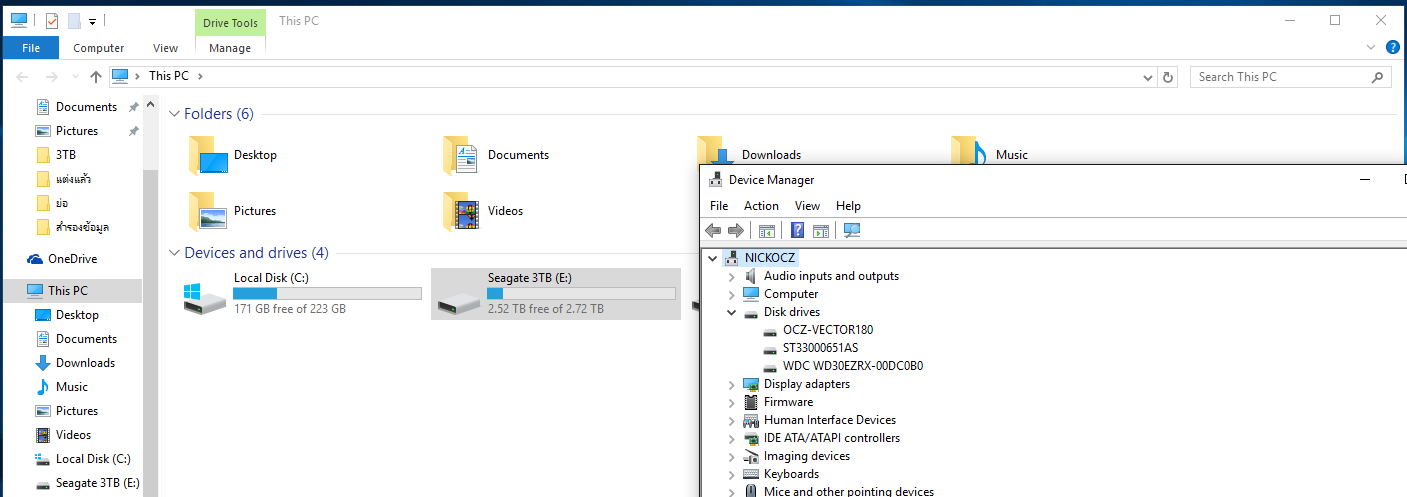The image size is (1407, 497).
Task: Expand Audio inputs and outputs node
Action: (732, 276)
